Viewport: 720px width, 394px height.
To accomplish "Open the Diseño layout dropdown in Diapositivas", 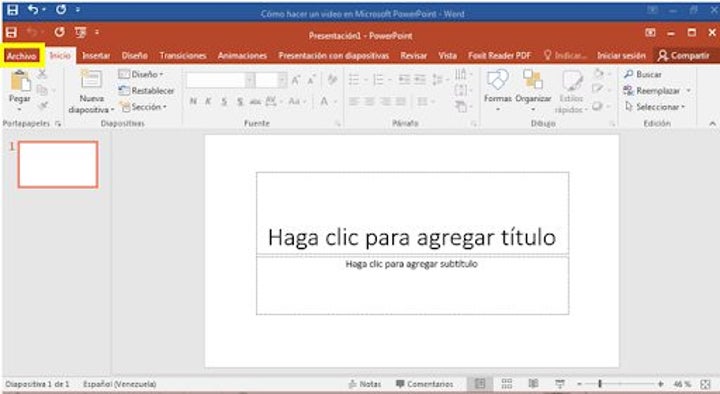I will 141,74.
